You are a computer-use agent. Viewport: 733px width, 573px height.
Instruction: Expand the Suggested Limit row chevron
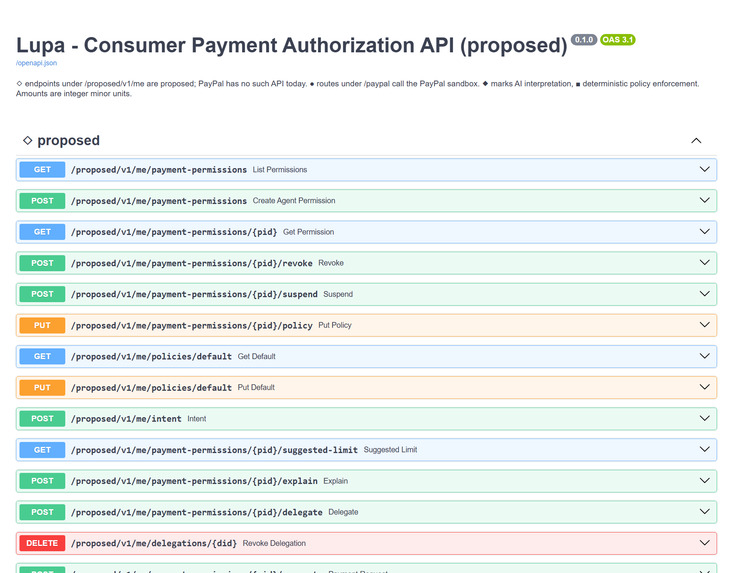coord(704,450)
